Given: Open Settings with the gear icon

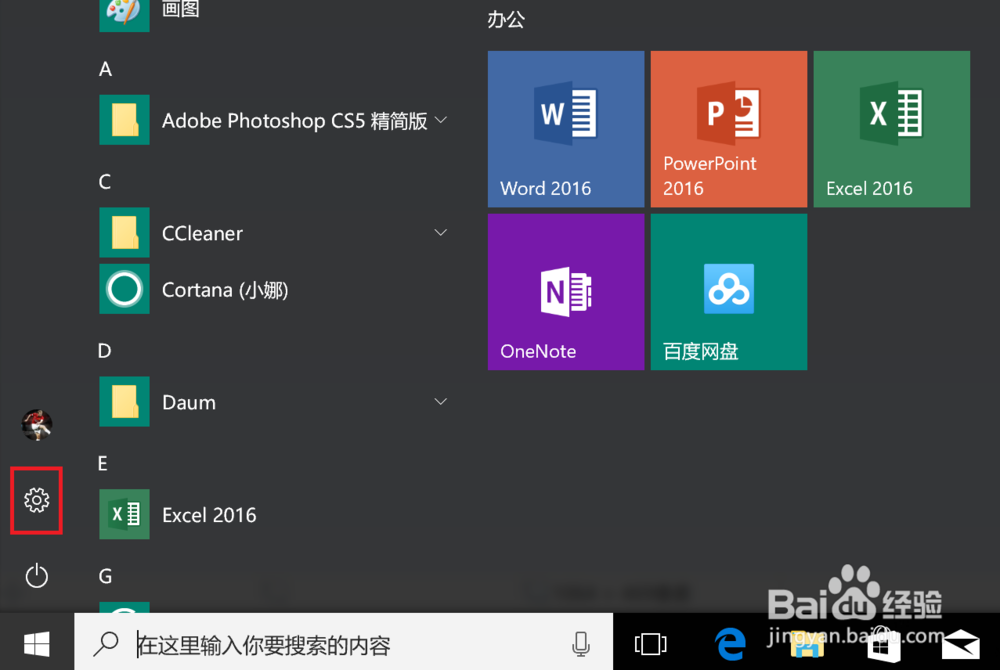Looking at the screenshot, I should coord(36,500).
